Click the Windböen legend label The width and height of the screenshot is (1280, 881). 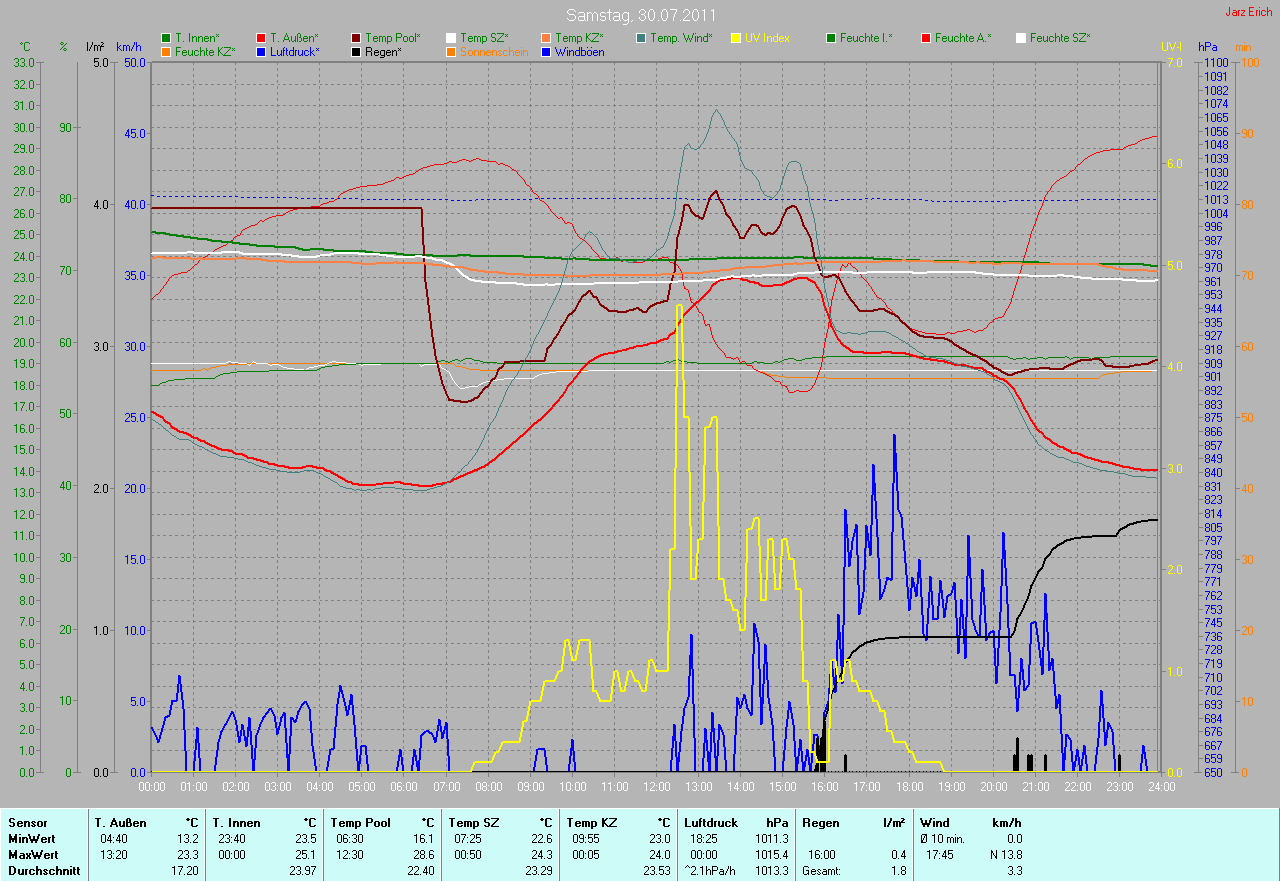click(x=579, y=51)
